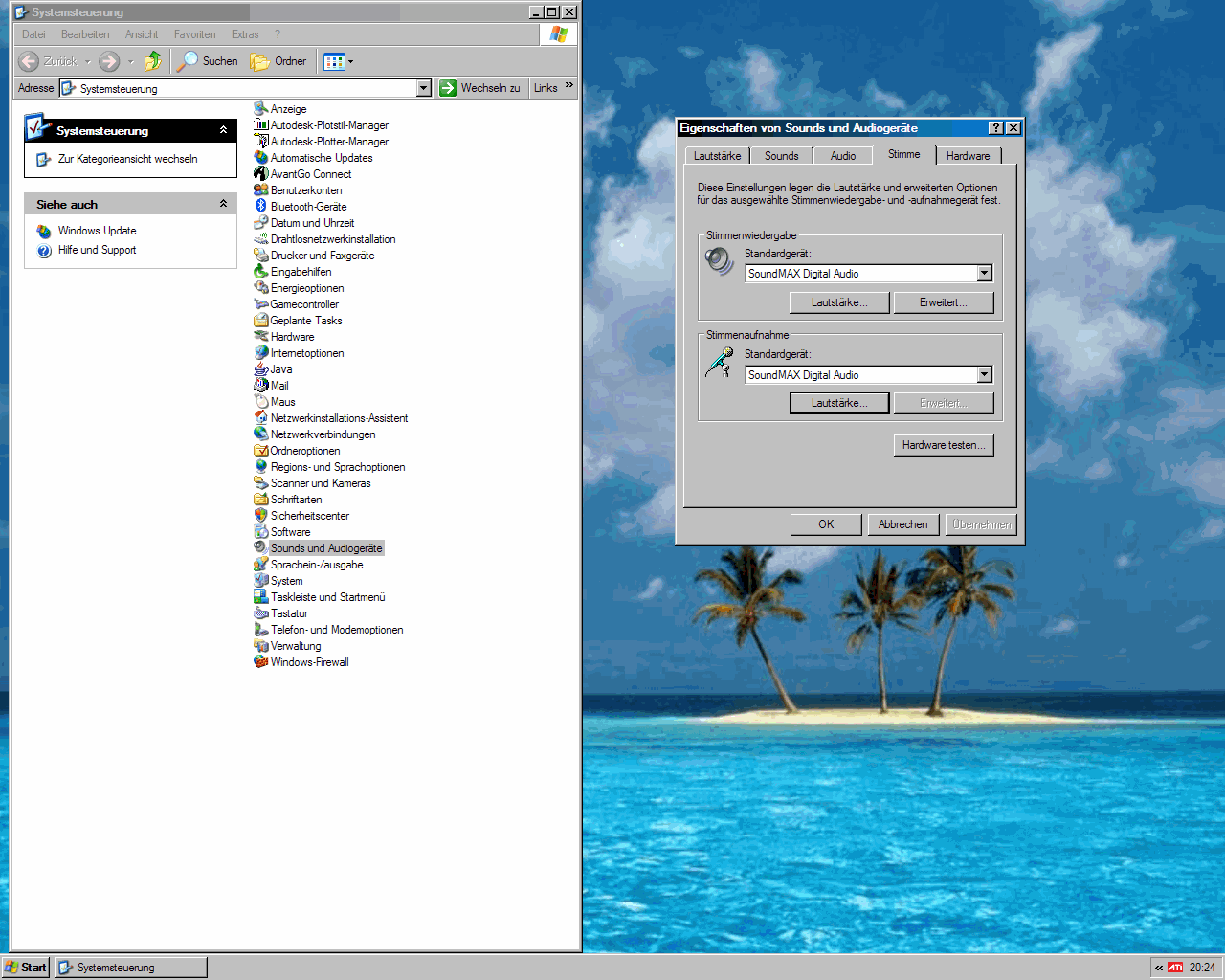Open the Sicherheitscenter shield icon
Image resolution: width=1225 pixels, height=980 pixels.
tap(260, 515)
